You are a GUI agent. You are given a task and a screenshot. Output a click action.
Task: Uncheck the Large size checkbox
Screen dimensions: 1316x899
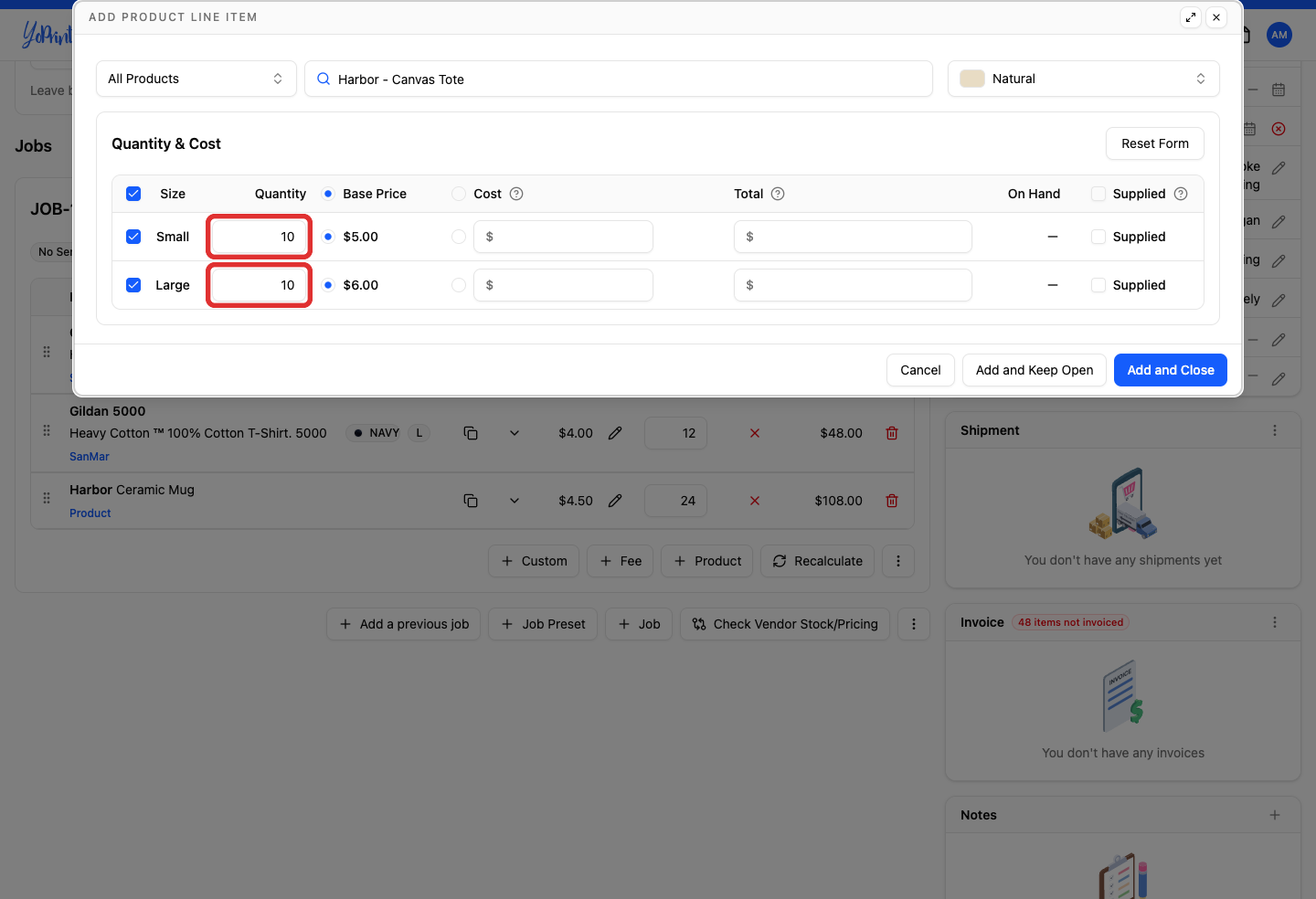tap(133, 285)
